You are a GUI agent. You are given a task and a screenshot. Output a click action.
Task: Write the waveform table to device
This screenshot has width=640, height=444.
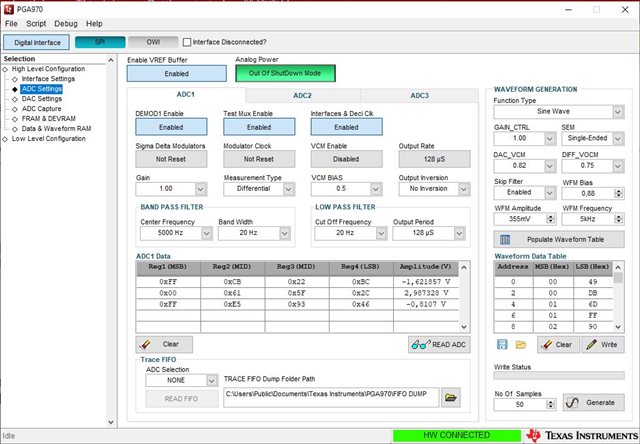pos(603,345)
